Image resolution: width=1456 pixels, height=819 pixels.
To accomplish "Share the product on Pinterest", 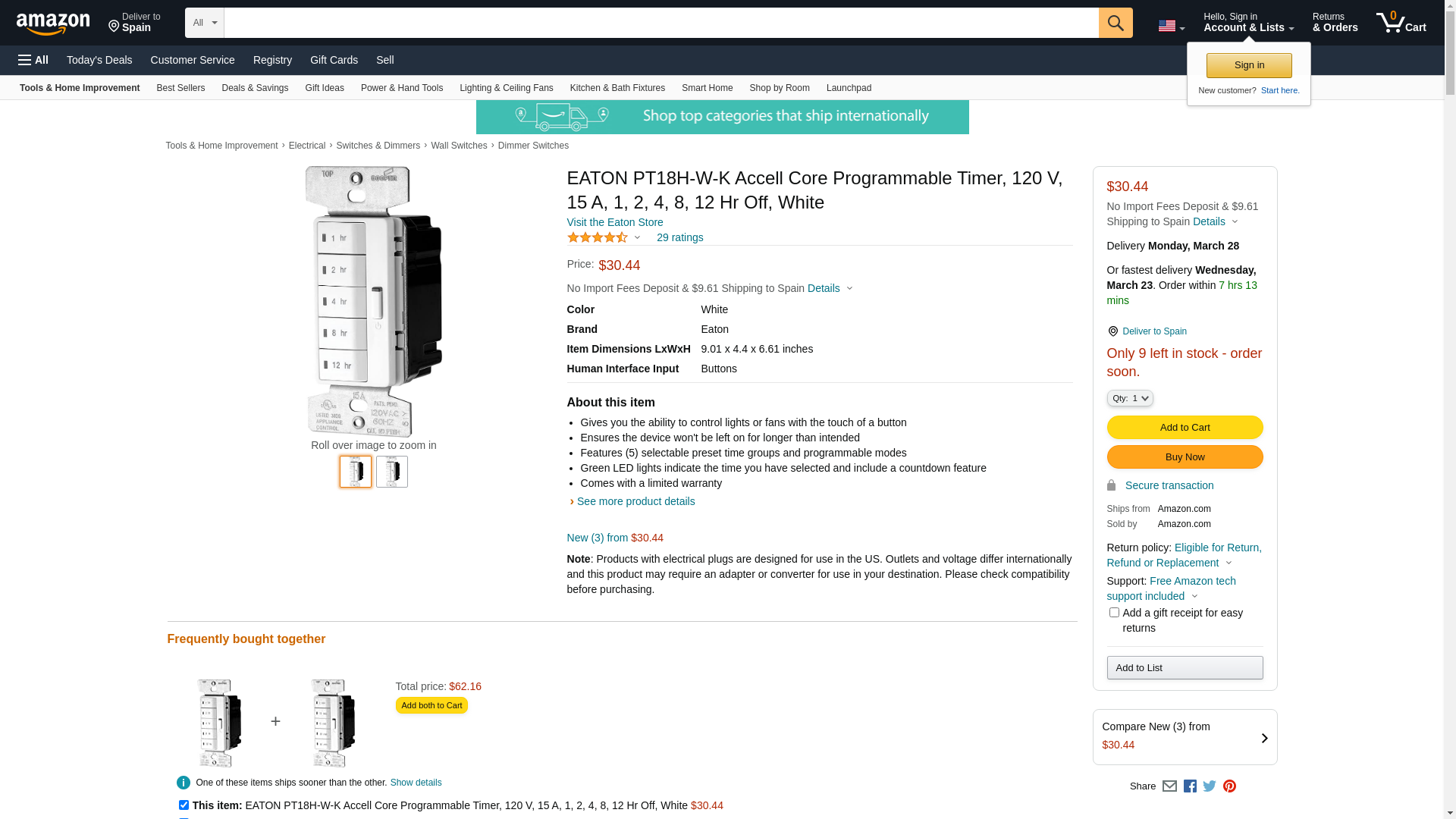I will tap(1229, 786).
